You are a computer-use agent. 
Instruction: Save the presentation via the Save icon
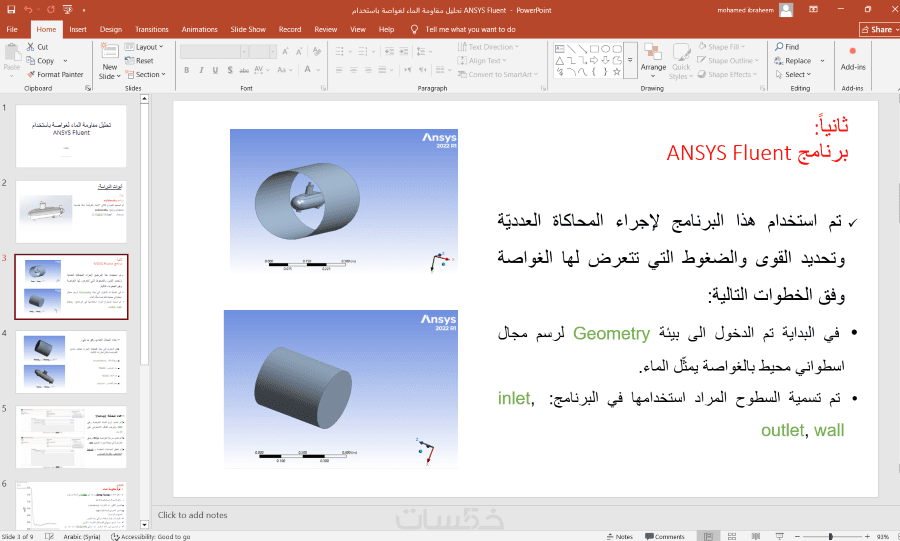11,10
